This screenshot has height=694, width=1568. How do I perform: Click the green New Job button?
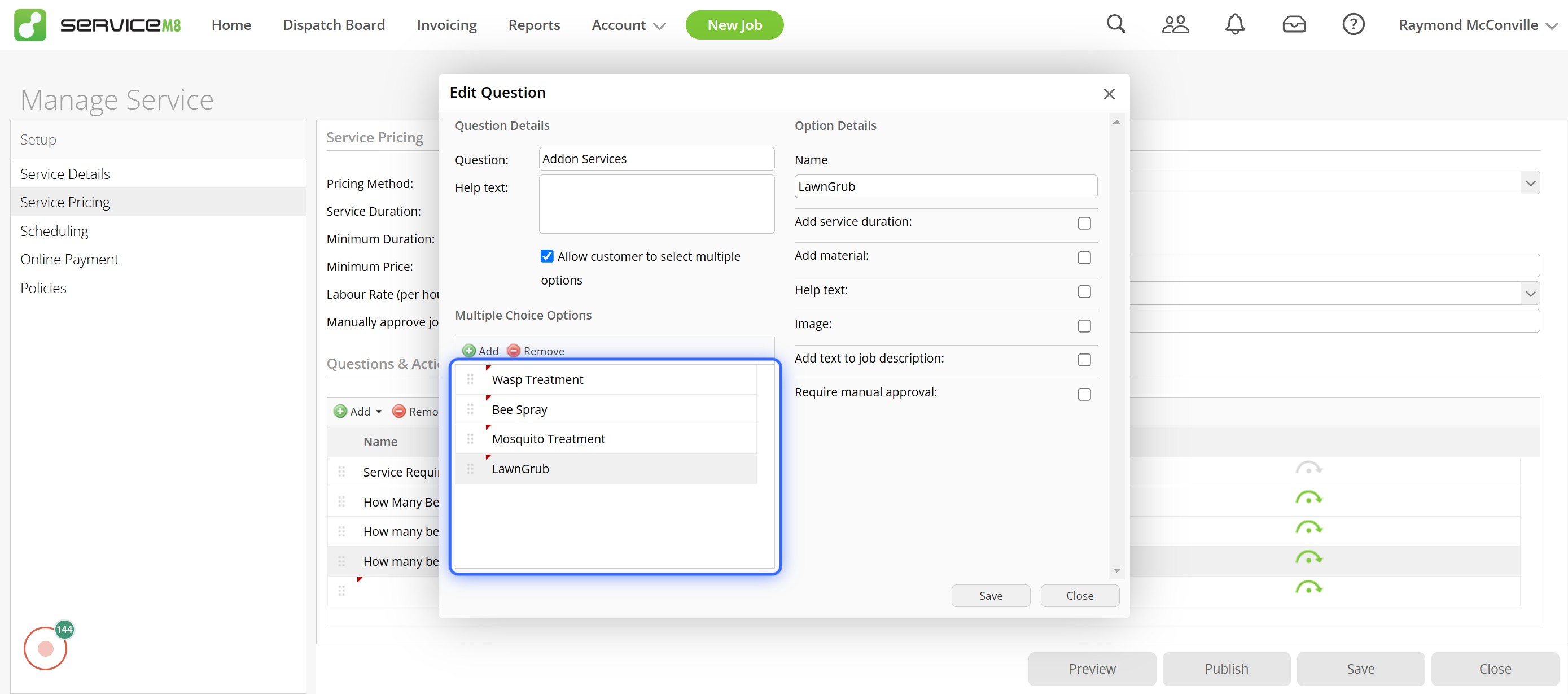pos(734,25)
